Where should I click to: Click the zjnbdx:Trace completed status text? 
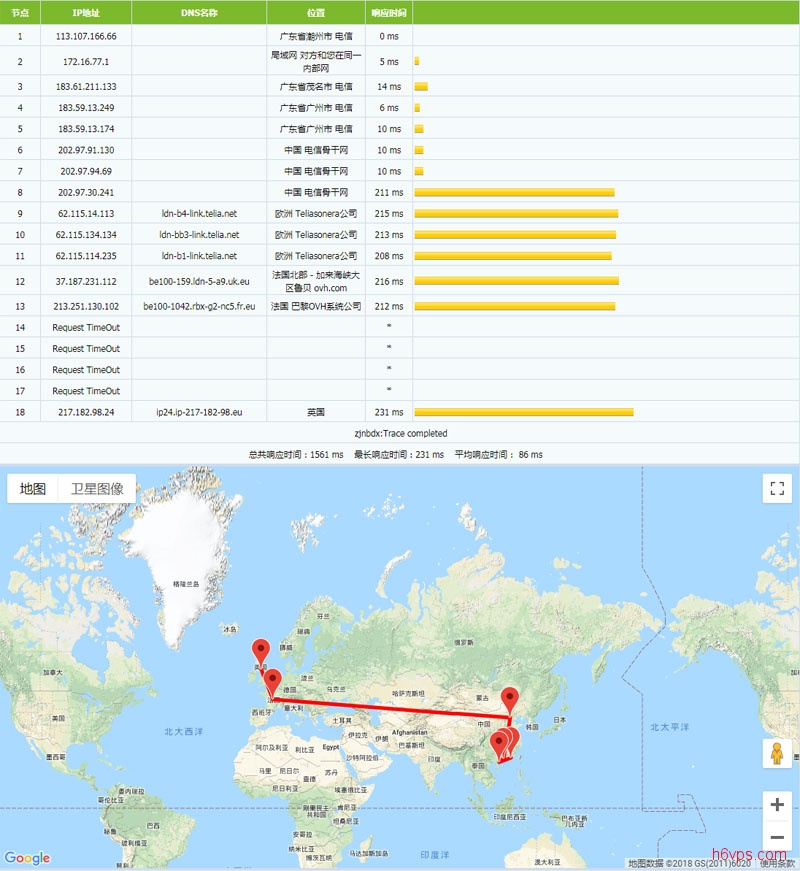point(401,433)
